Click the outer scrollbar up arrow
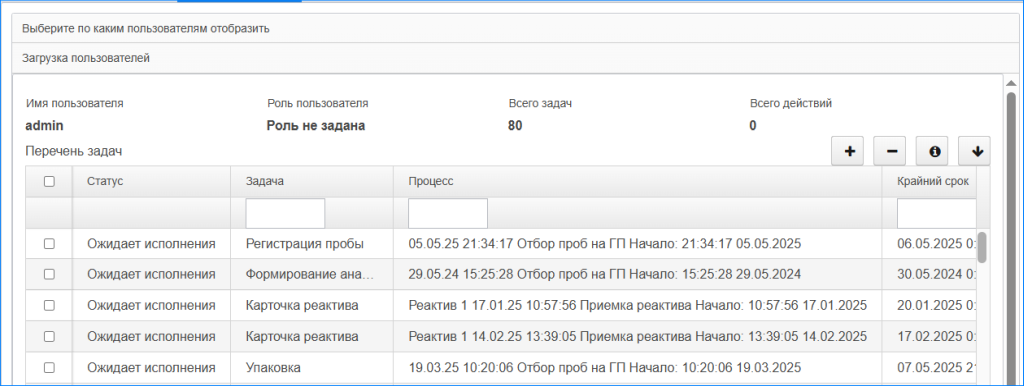This screenshot has width=1024, height=386. click(x=1011, y=84)
